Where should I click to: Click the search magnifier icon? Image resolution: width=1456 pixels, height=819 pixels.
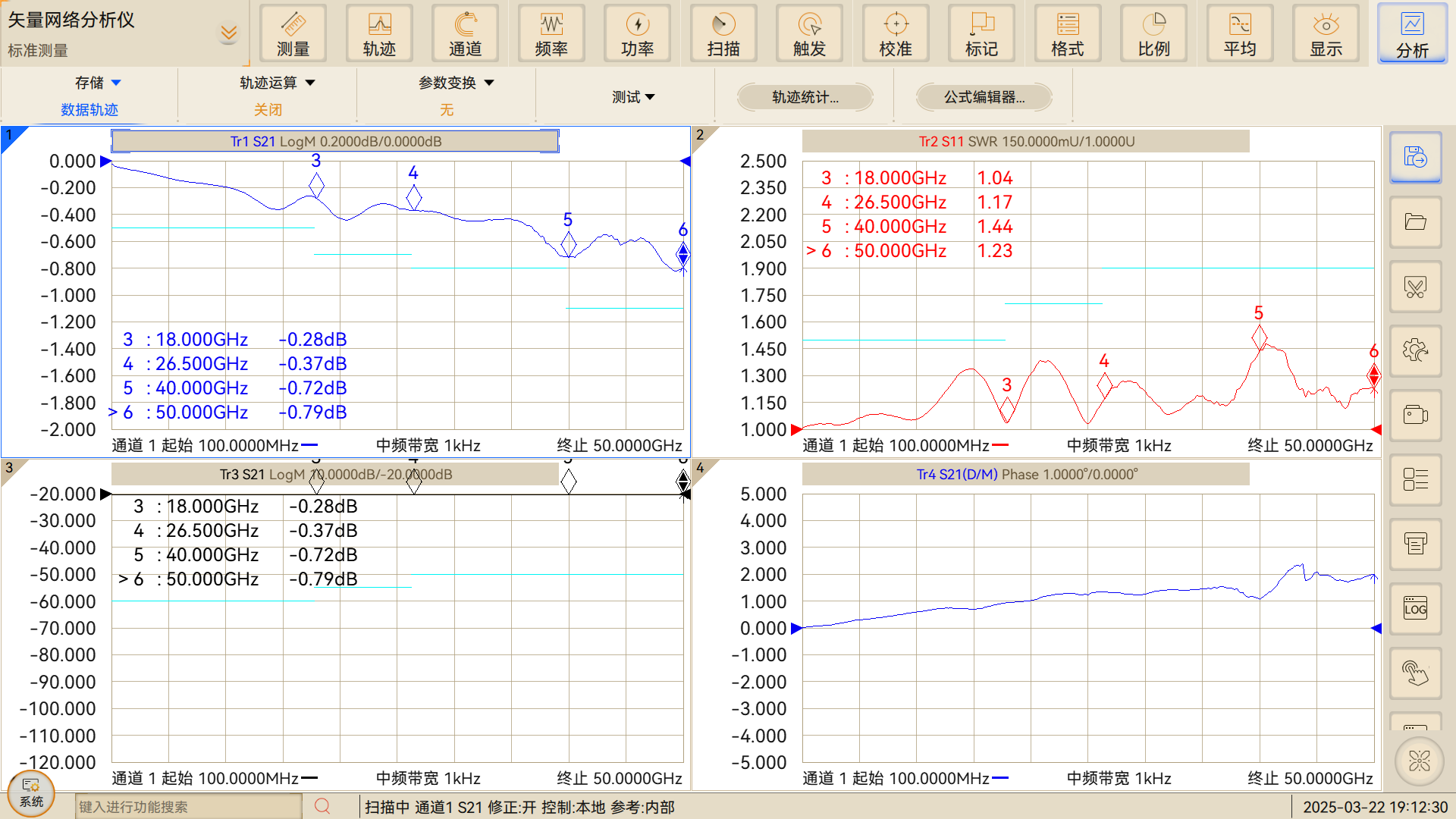pyautogui.click(x=322, y=806)
